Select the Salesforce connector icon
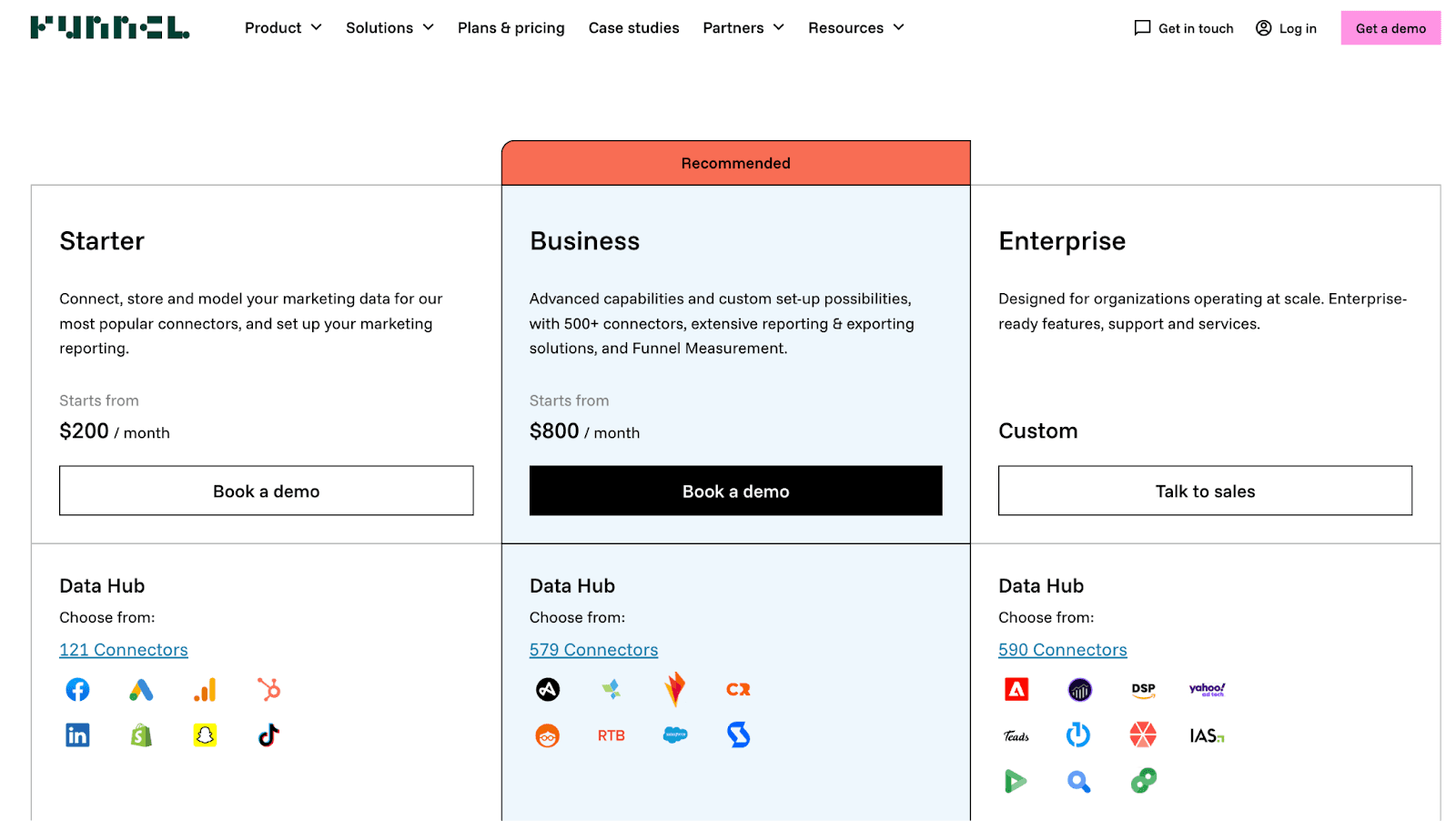The height and width of the screenshot is (821, 1456). pos(675,735)
